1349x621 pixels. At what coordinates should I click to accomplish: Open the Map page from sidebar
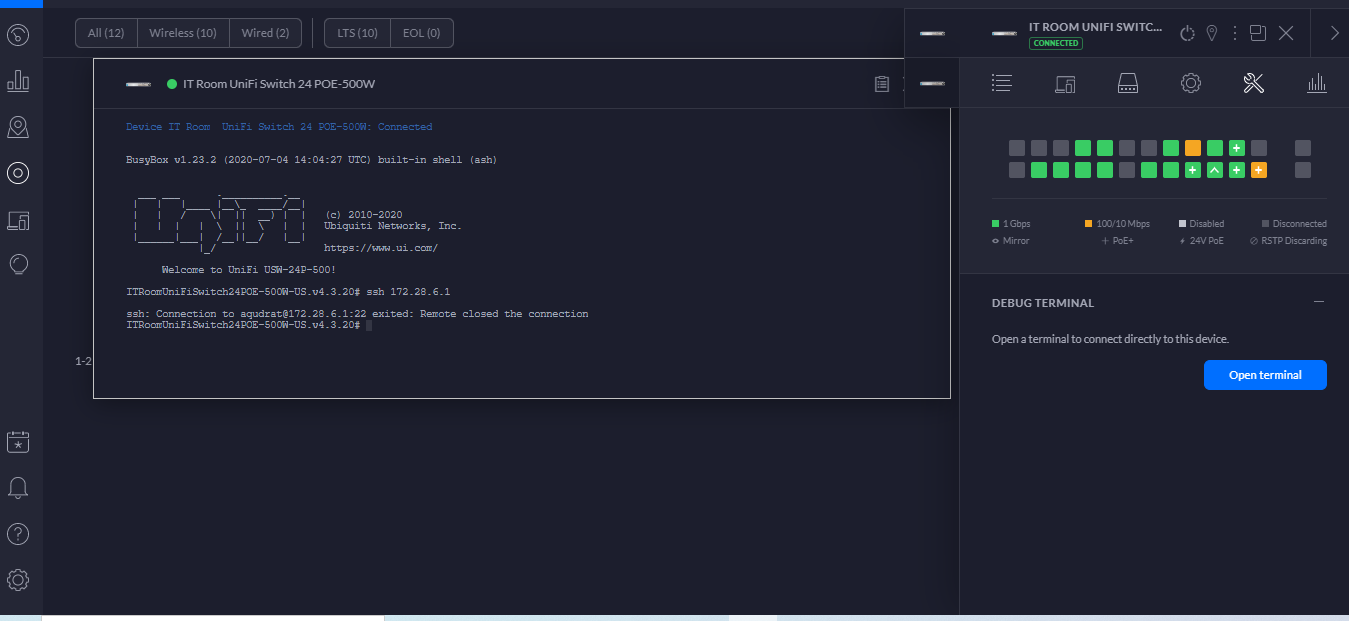(x=18, y=127)
